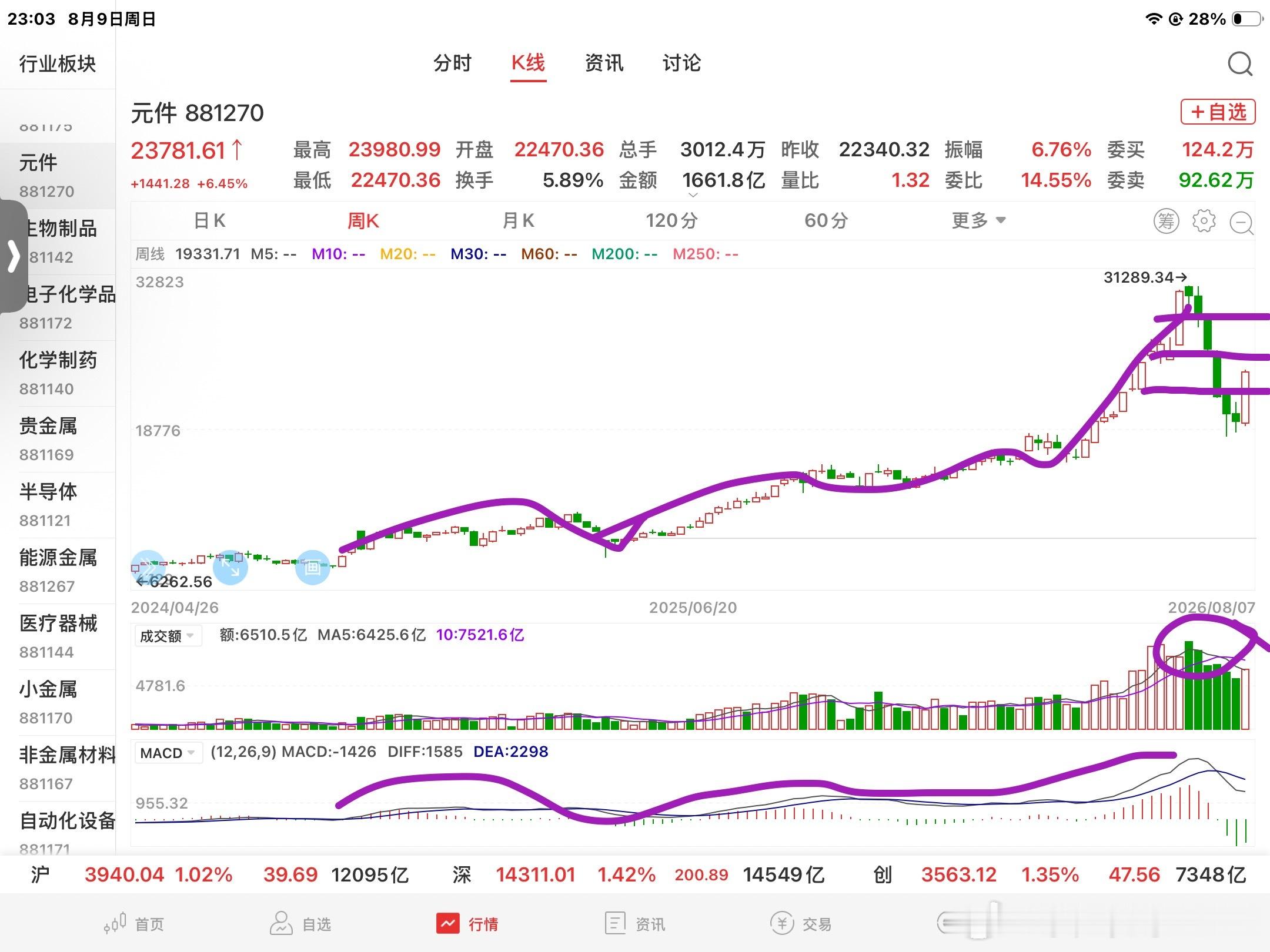Open chart settings gear icon

pos(1204,221)
